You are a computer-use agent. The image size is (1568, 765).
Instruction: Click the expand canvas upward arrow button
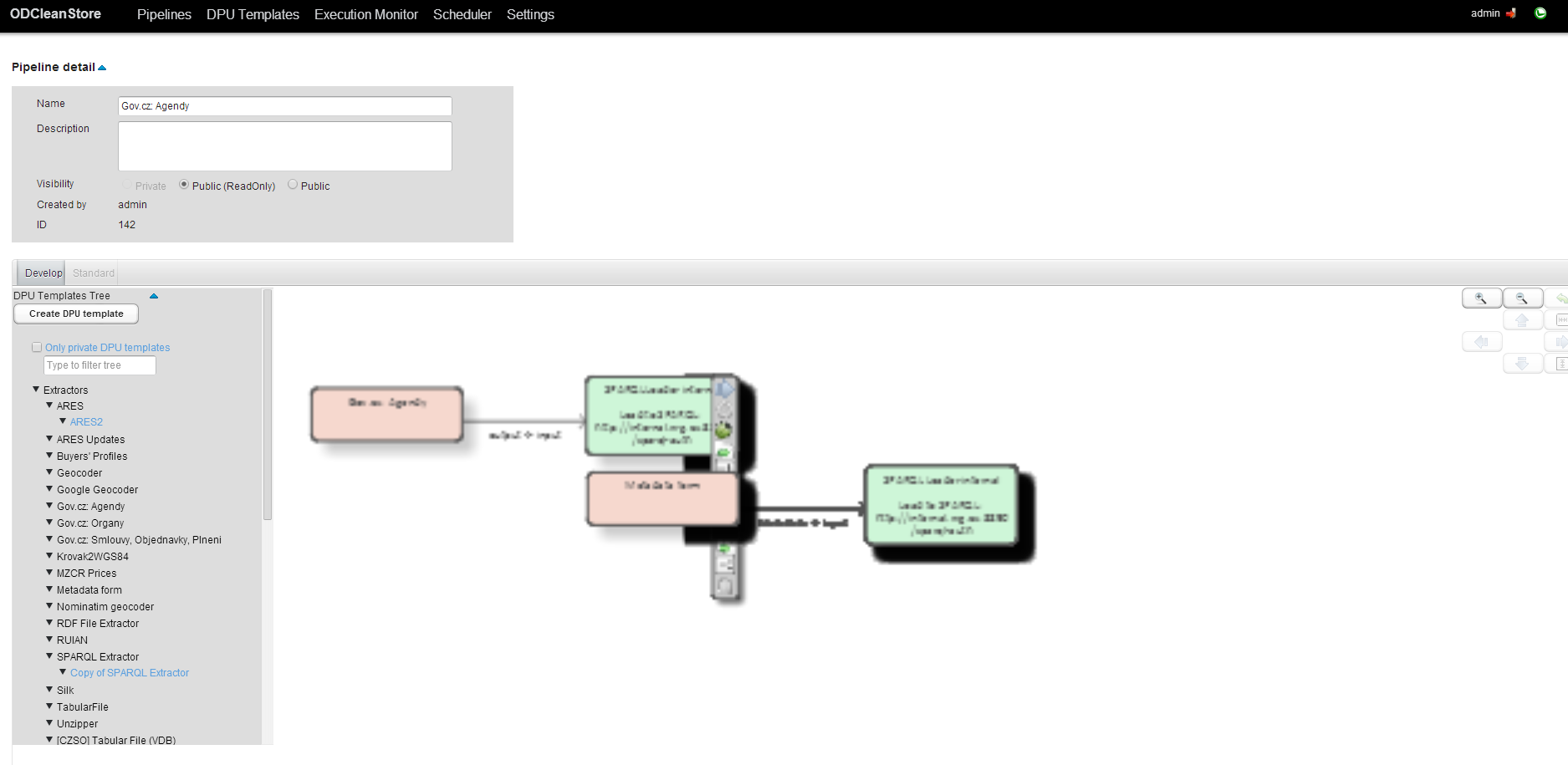pos(1523,320)
